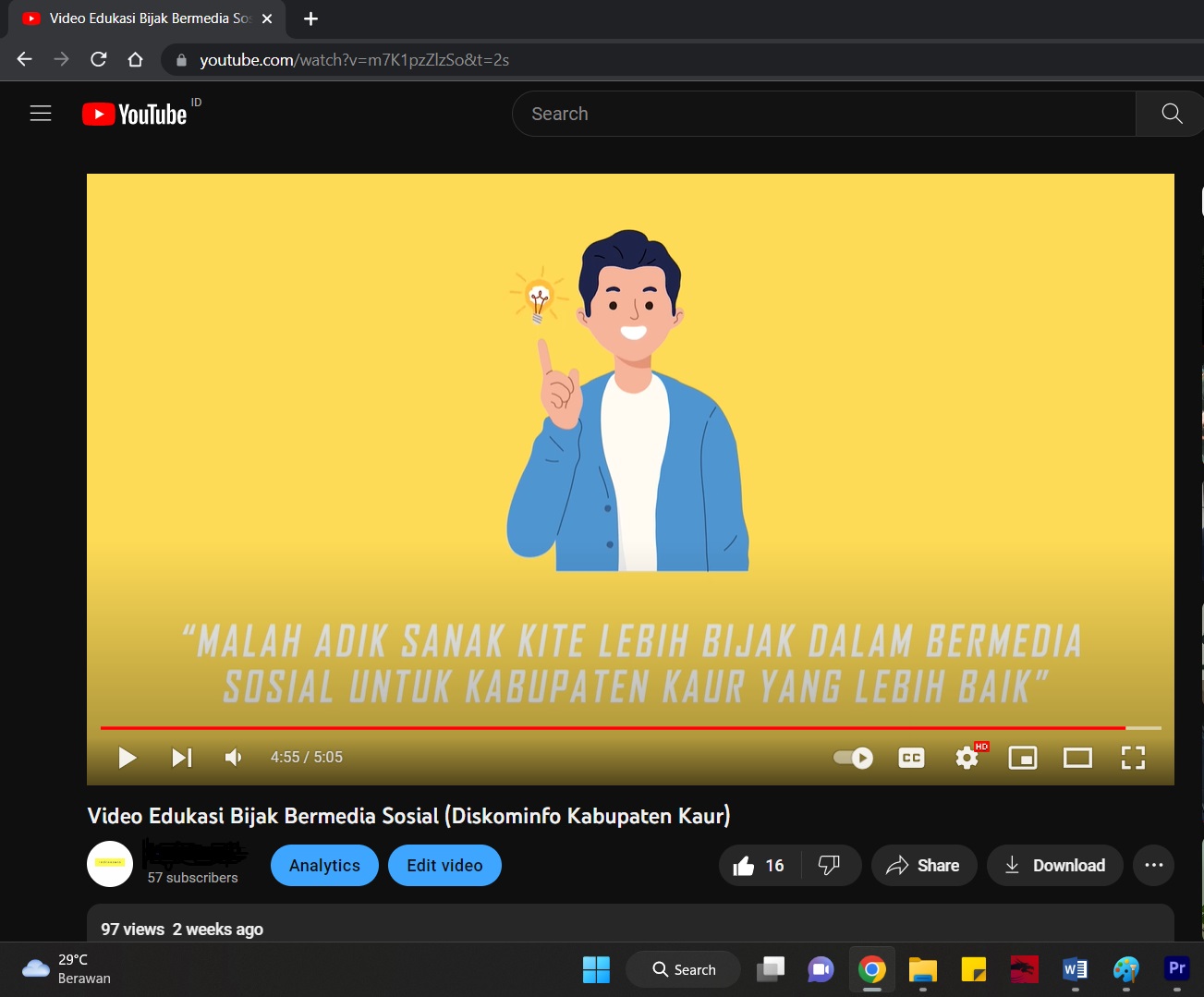The height and width of the screenshot is (997, 1204).
Task: Activate miniplayer mode
Action: [x=1022, y=758]
